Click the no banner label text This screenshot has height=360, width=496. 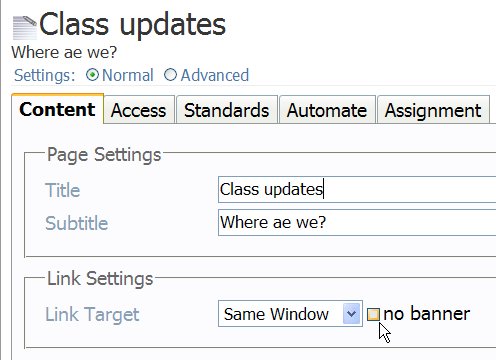tap(427, 314)
